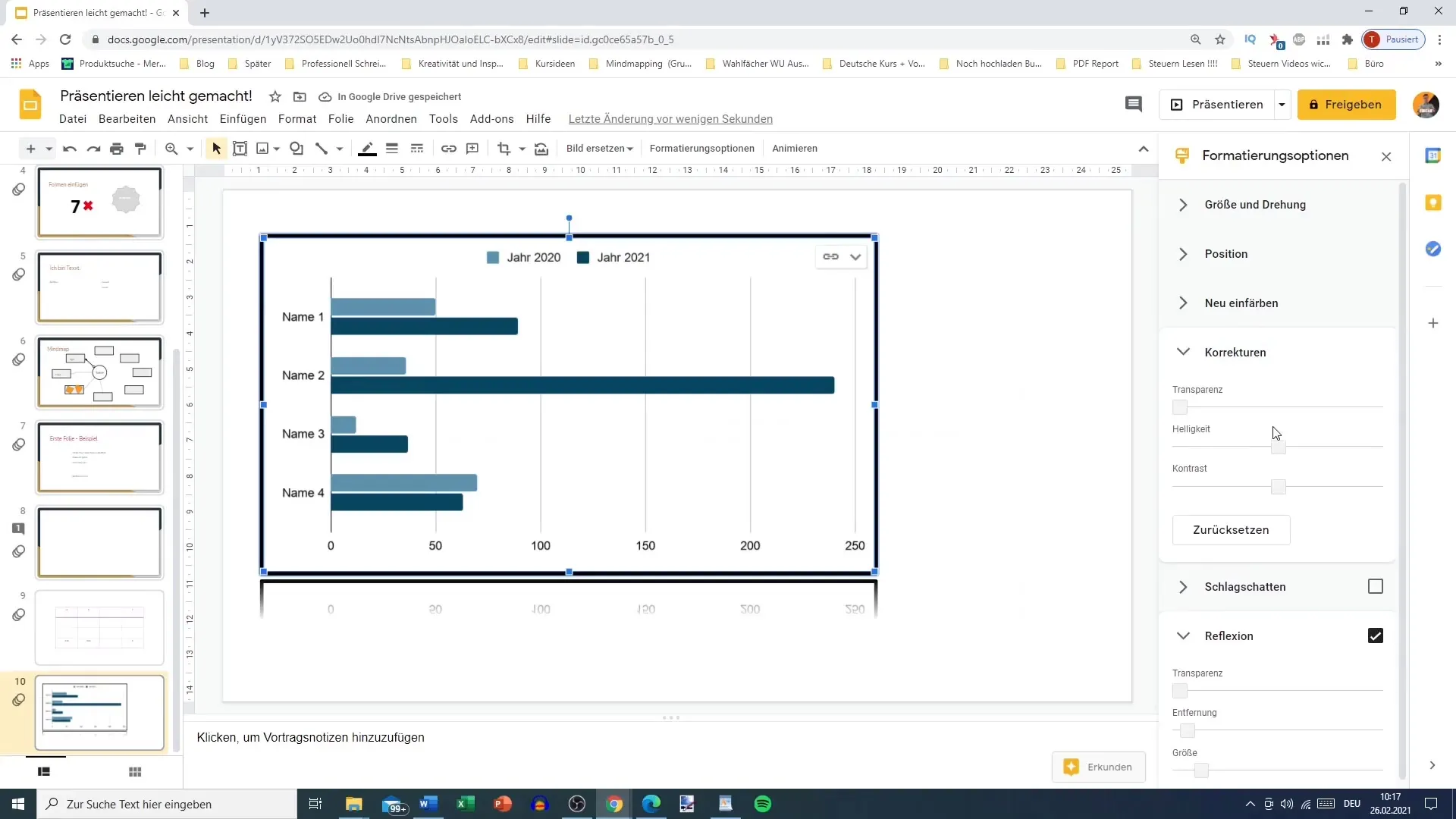1456x819 pixels.
Task: Select the Text box tool
Action: point(240,149)
